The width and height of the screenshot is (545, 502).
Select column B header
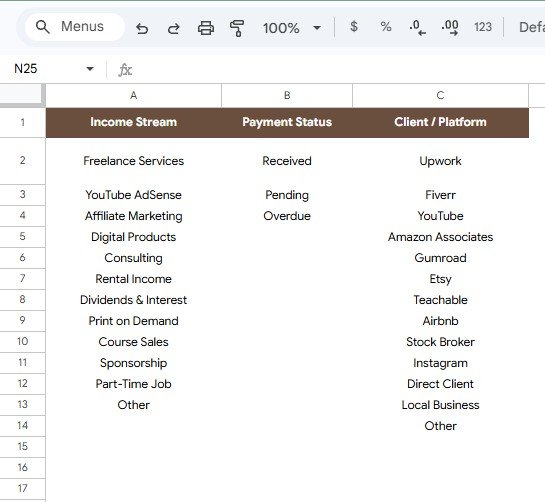pyautogui.click(x=287, y=96)
